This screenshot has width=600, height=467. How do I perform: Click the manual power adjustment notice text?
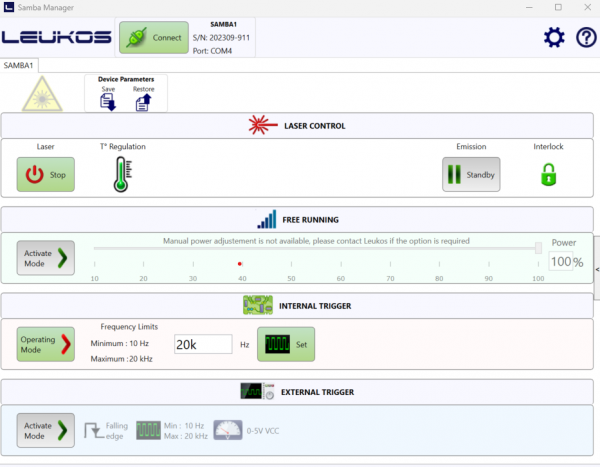[316, 241]
